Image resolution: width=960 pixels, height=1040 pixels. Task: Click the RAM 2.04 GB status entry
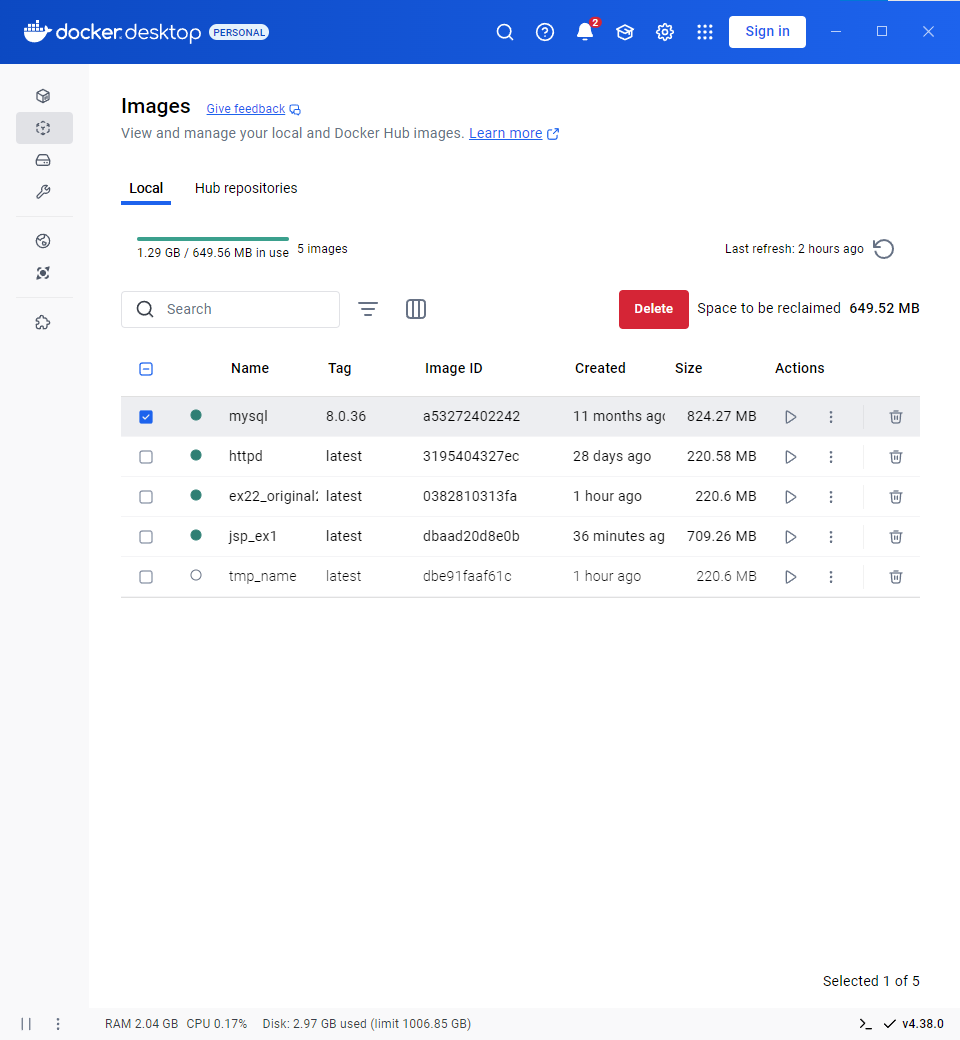(x=141, y=1023)
